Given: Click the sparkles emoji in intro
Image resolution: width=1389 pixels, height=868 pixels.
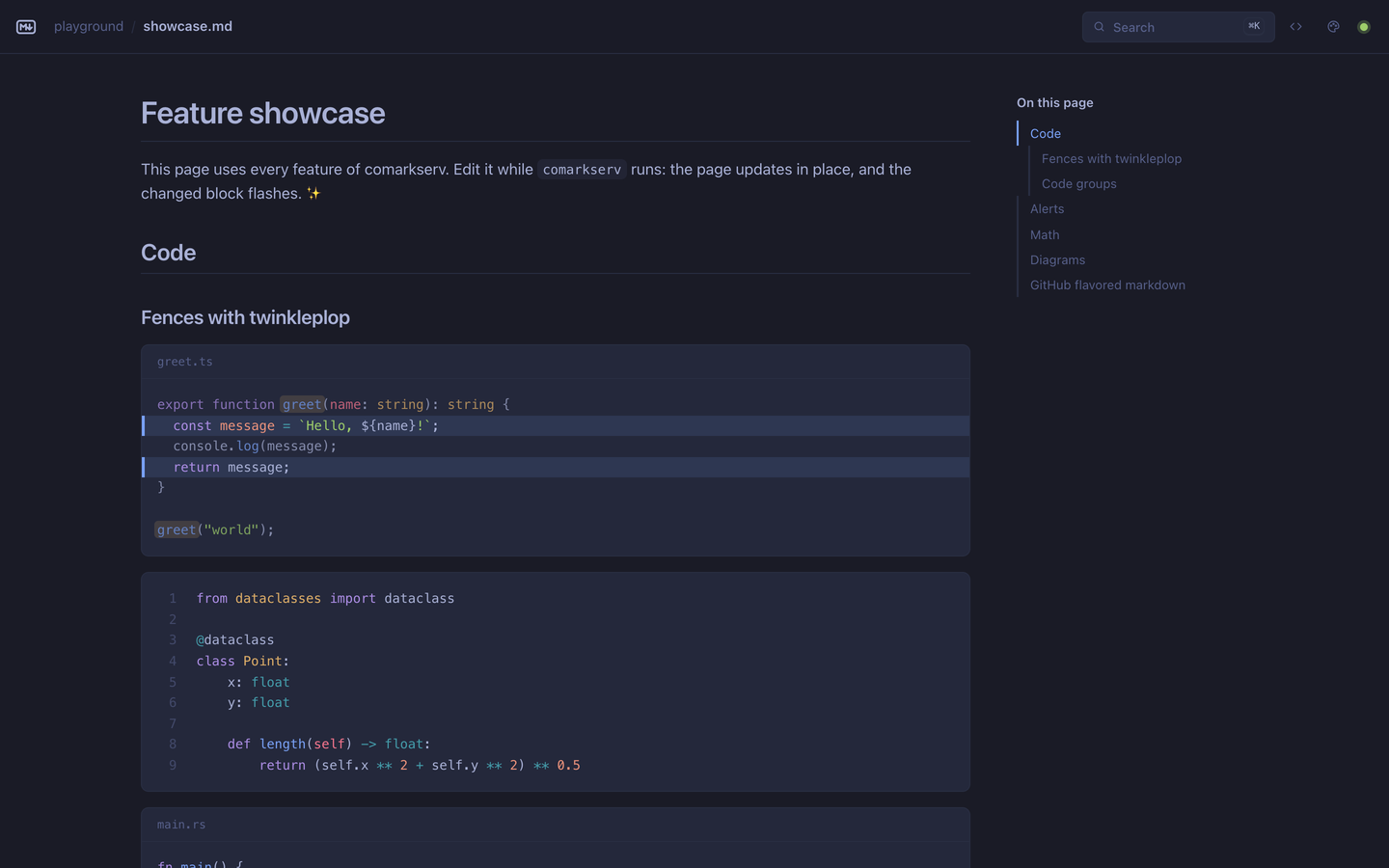Looking at the screenshot, I should coord(313,193).
